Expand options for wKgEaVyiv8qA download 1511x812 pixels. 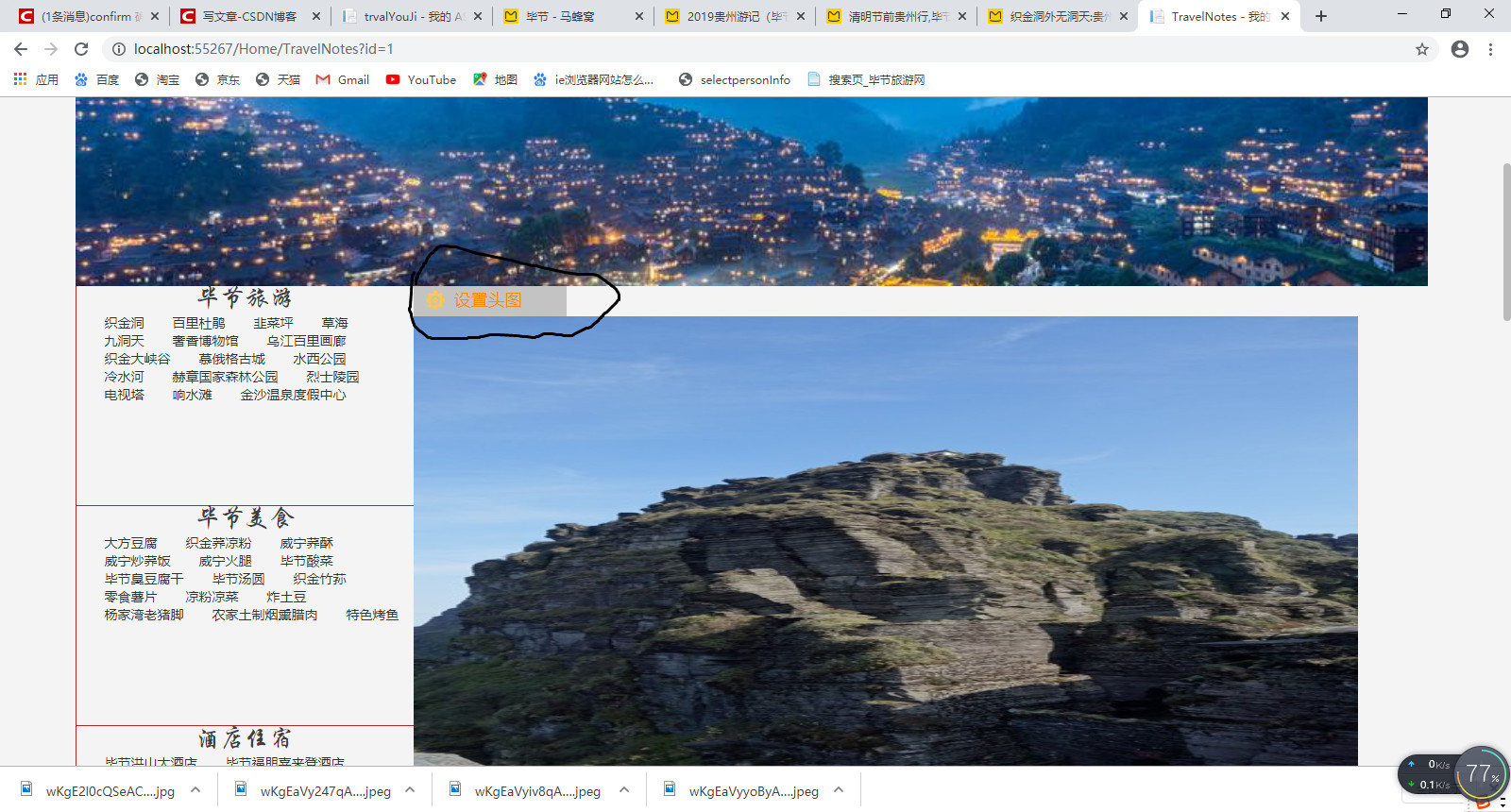click(x=624, y=790)
